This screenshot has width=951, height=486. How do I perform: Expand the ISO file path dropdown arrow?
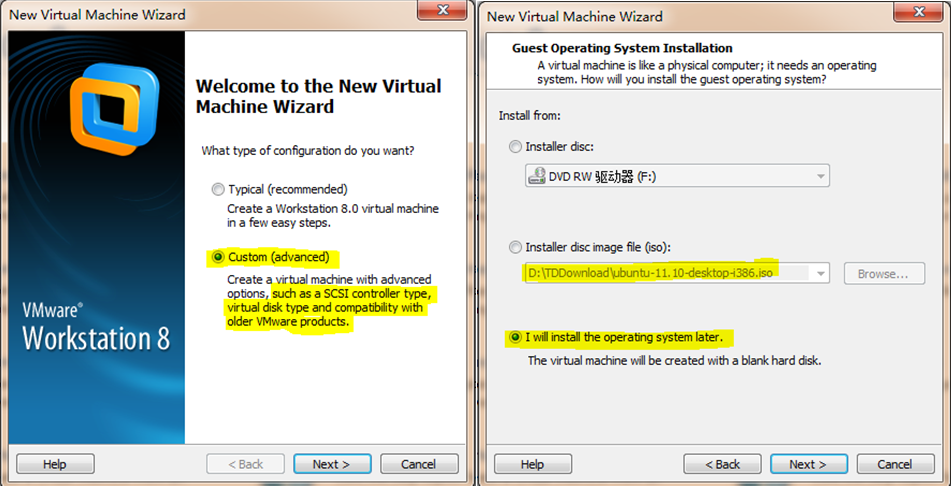821,274
